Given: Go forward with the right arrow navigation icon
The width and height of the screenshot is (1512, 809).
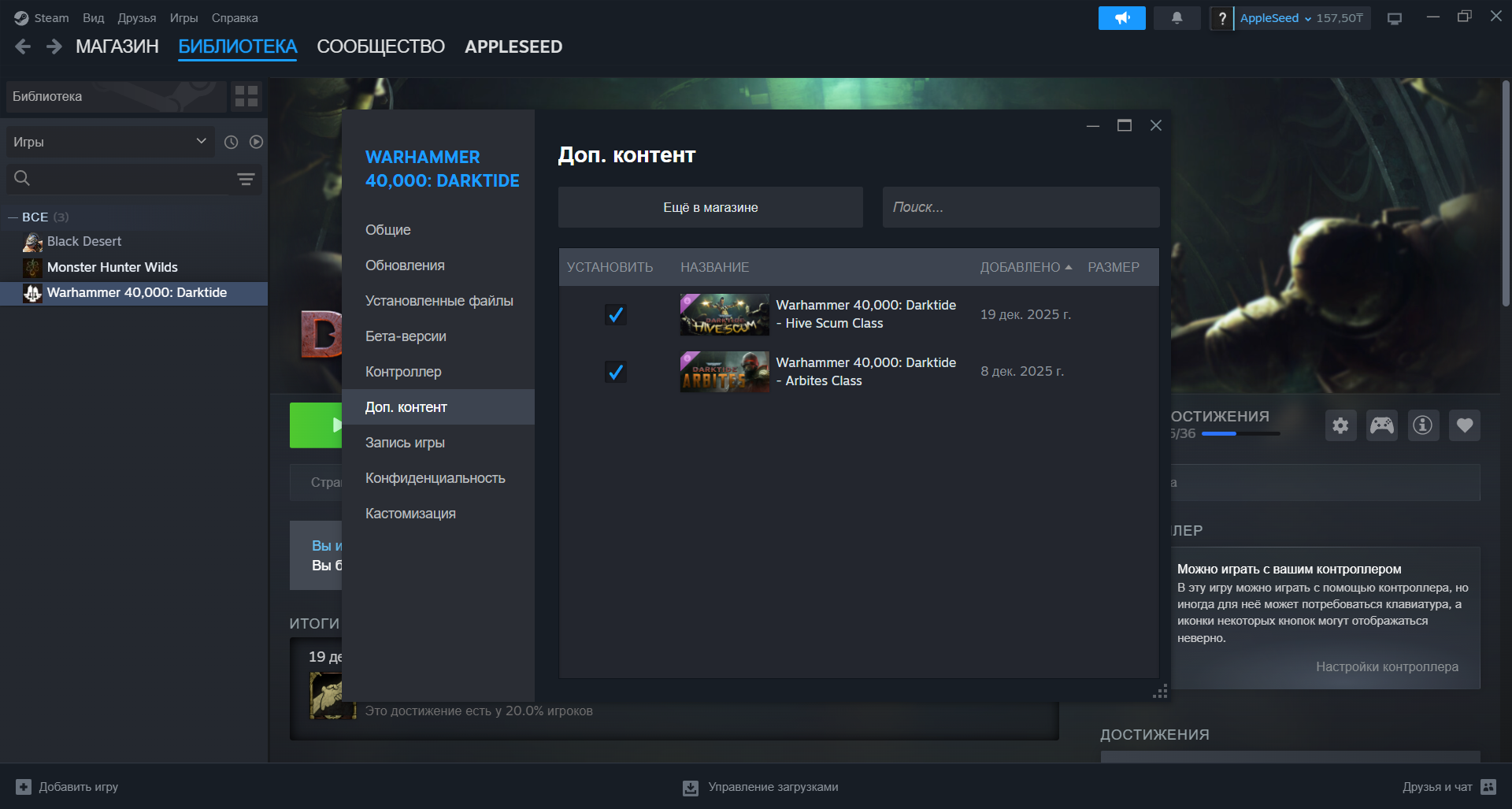Looking at the screenshot, I should point(54,46).
